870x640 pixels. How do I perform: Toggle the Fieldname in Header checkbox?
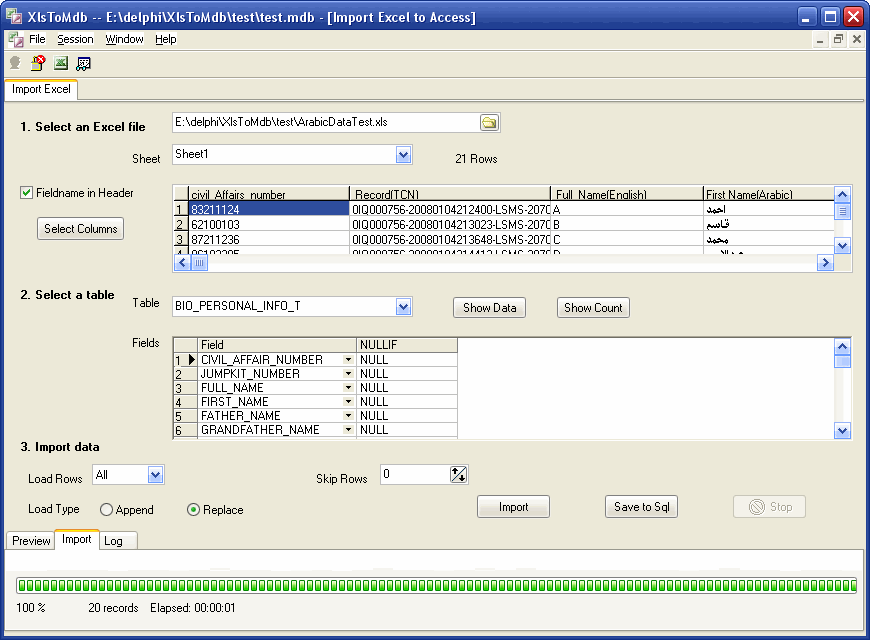(27, 193)
